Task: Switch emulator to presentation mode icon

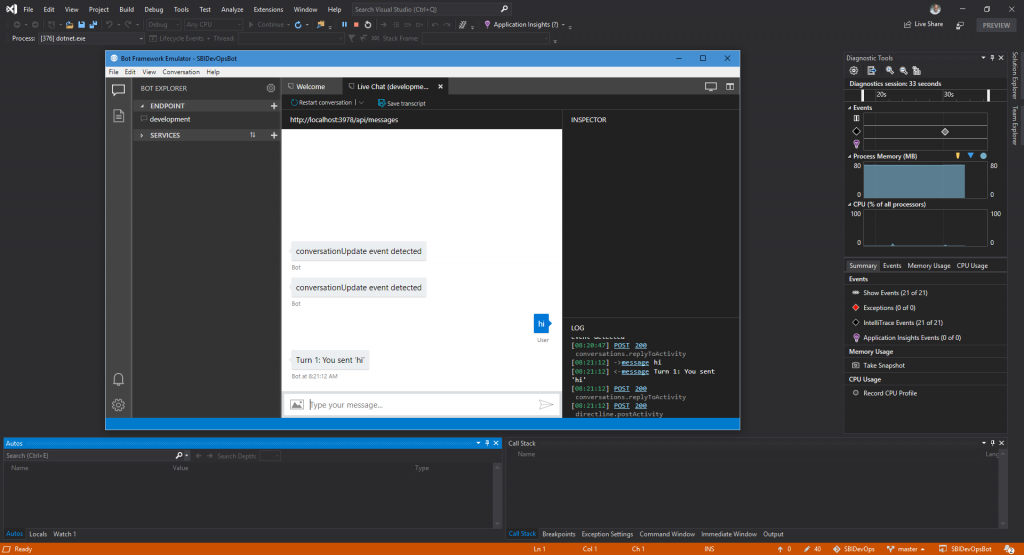Action: (x=711, y=87)
